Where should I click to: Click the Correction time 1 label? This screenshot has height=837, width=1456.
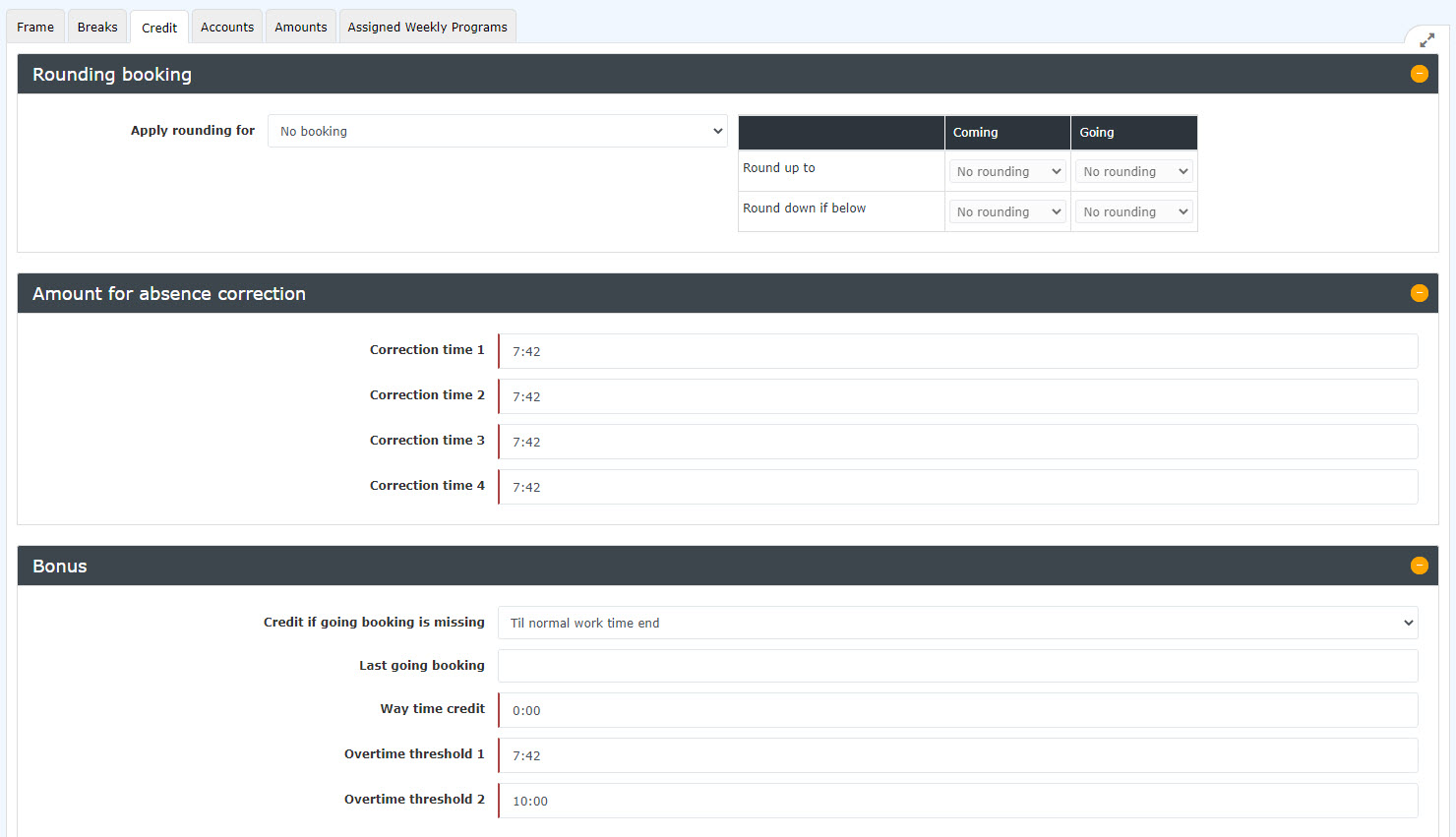[x=427, y=350]
